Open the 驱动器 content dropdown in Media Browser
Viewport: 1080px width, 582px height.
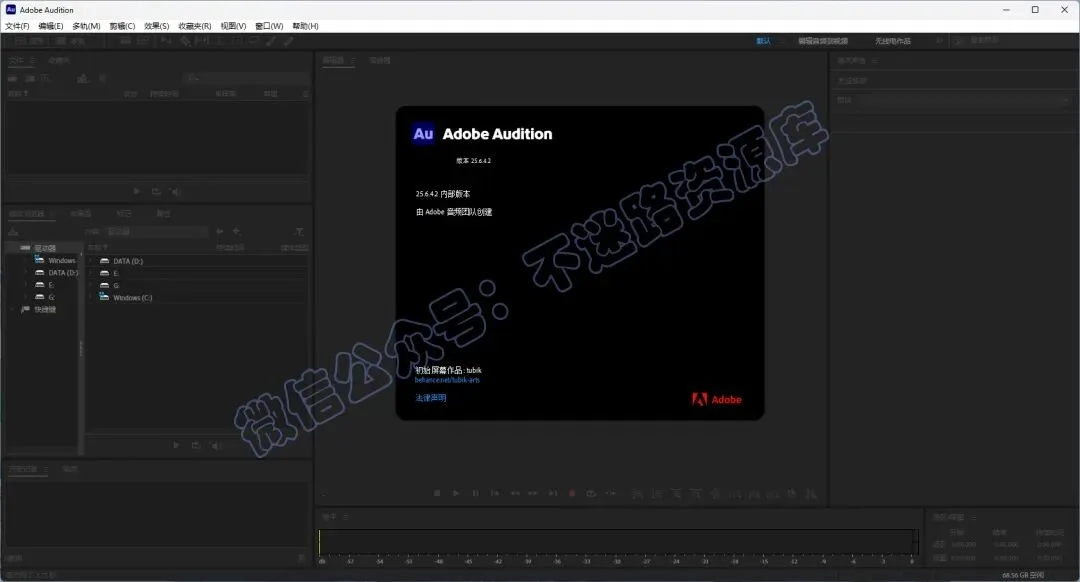pos(156,231)
